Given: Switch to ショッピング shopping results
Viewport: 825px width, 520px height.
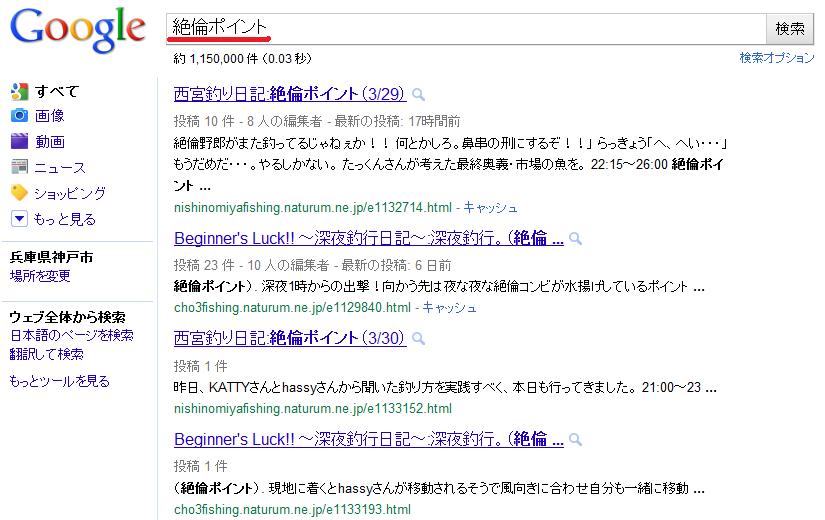Looking at the screenshot, I should (70, 193).
